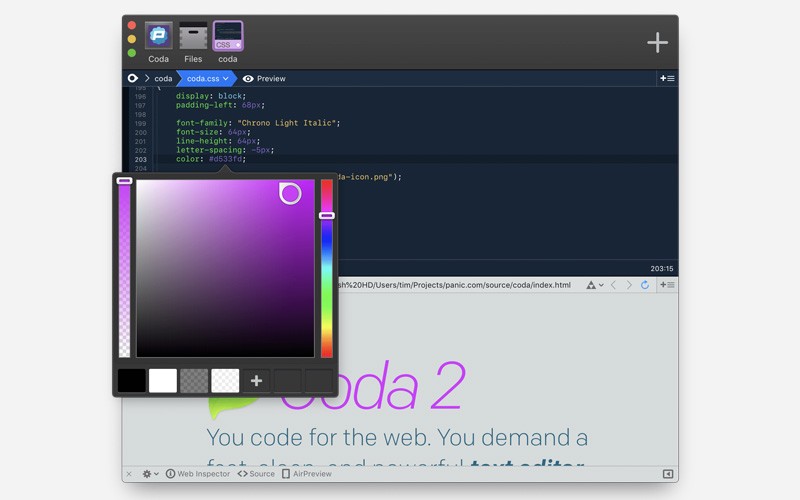Reload the preview page
The image size is (800, 500).
pos(645,285)
